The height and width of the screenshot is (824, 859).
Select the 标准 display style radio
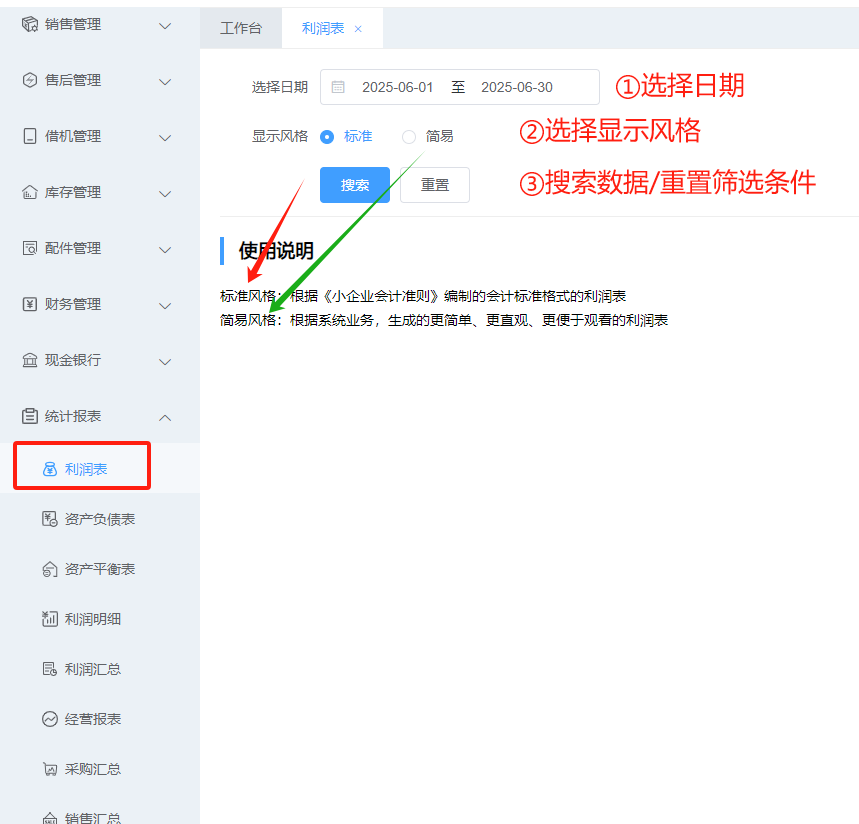pos(327,137)
